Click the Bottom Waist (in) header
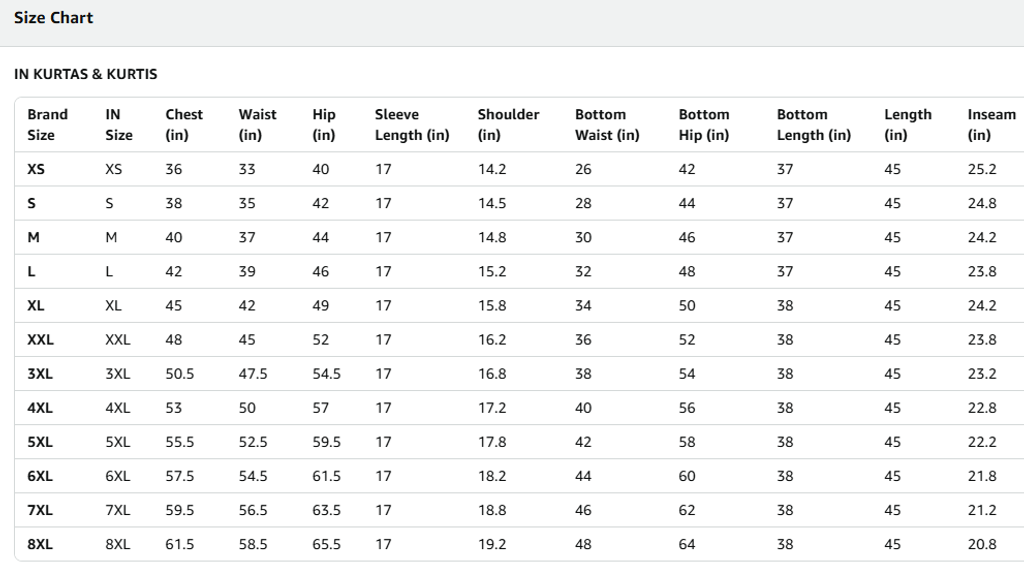Screen dimensions: 1024x566 coord(606,125)
